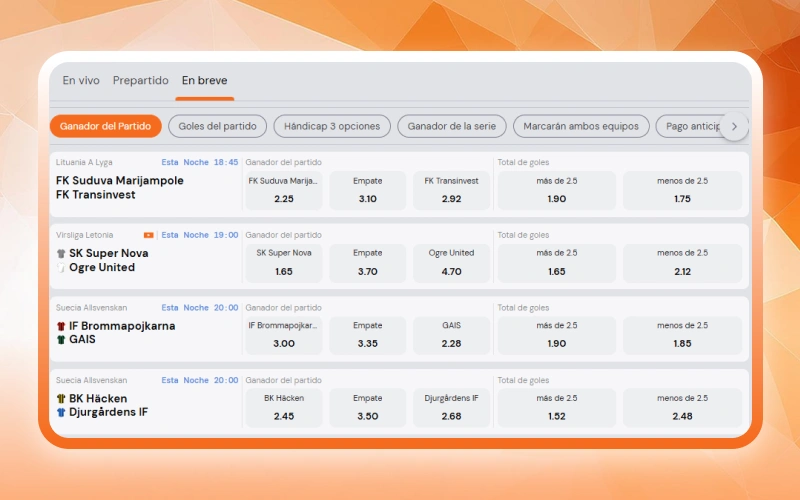Select Empate 3.35 odds

(x=367, y=335)
